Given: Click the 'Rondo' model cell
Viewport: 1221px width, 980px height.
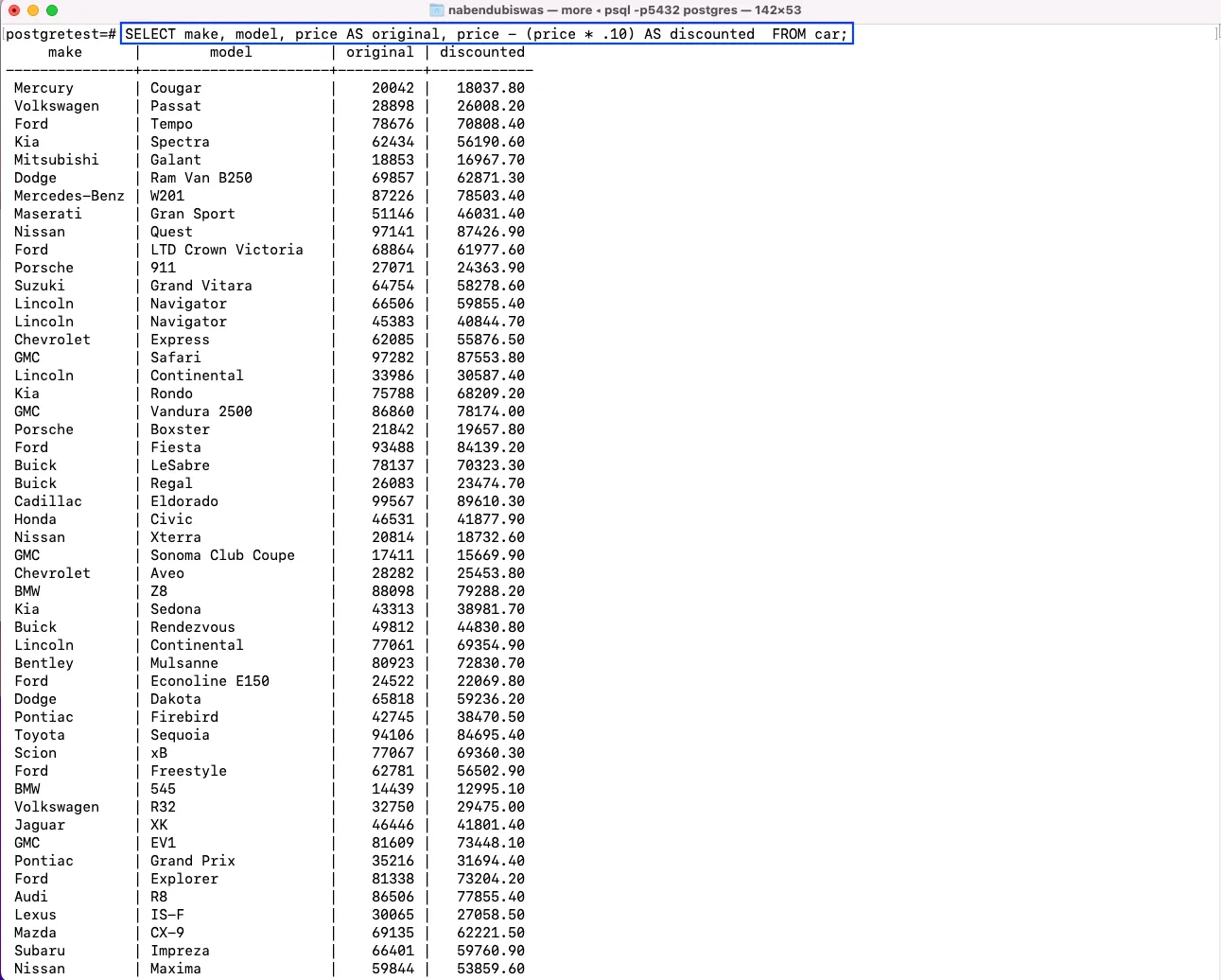Looking at the screenshot, I should pos(171,394).
